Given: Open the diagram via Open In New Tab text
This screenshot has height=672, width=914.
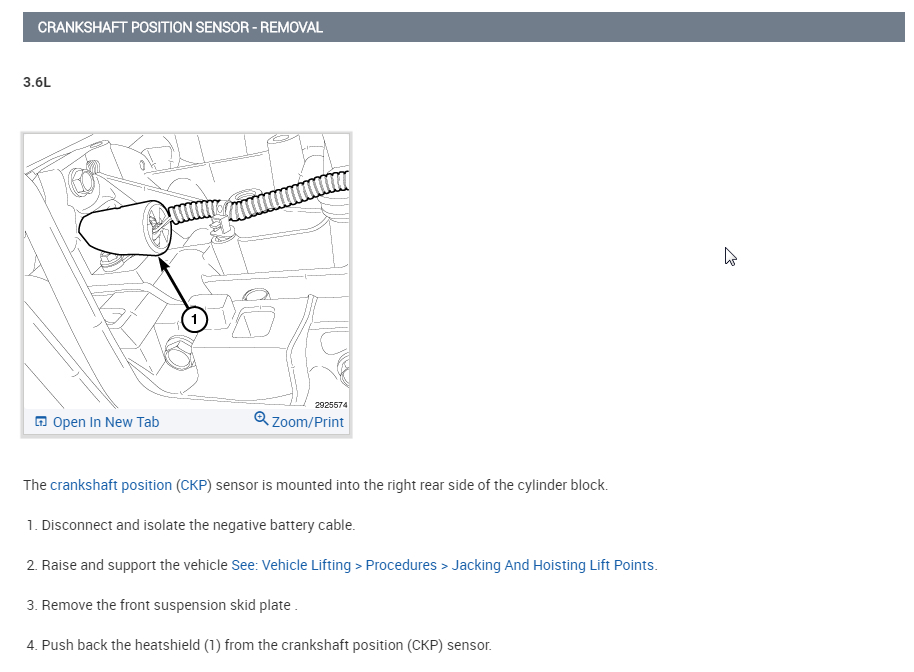Looking at the screenshot, I should [106, 422].
